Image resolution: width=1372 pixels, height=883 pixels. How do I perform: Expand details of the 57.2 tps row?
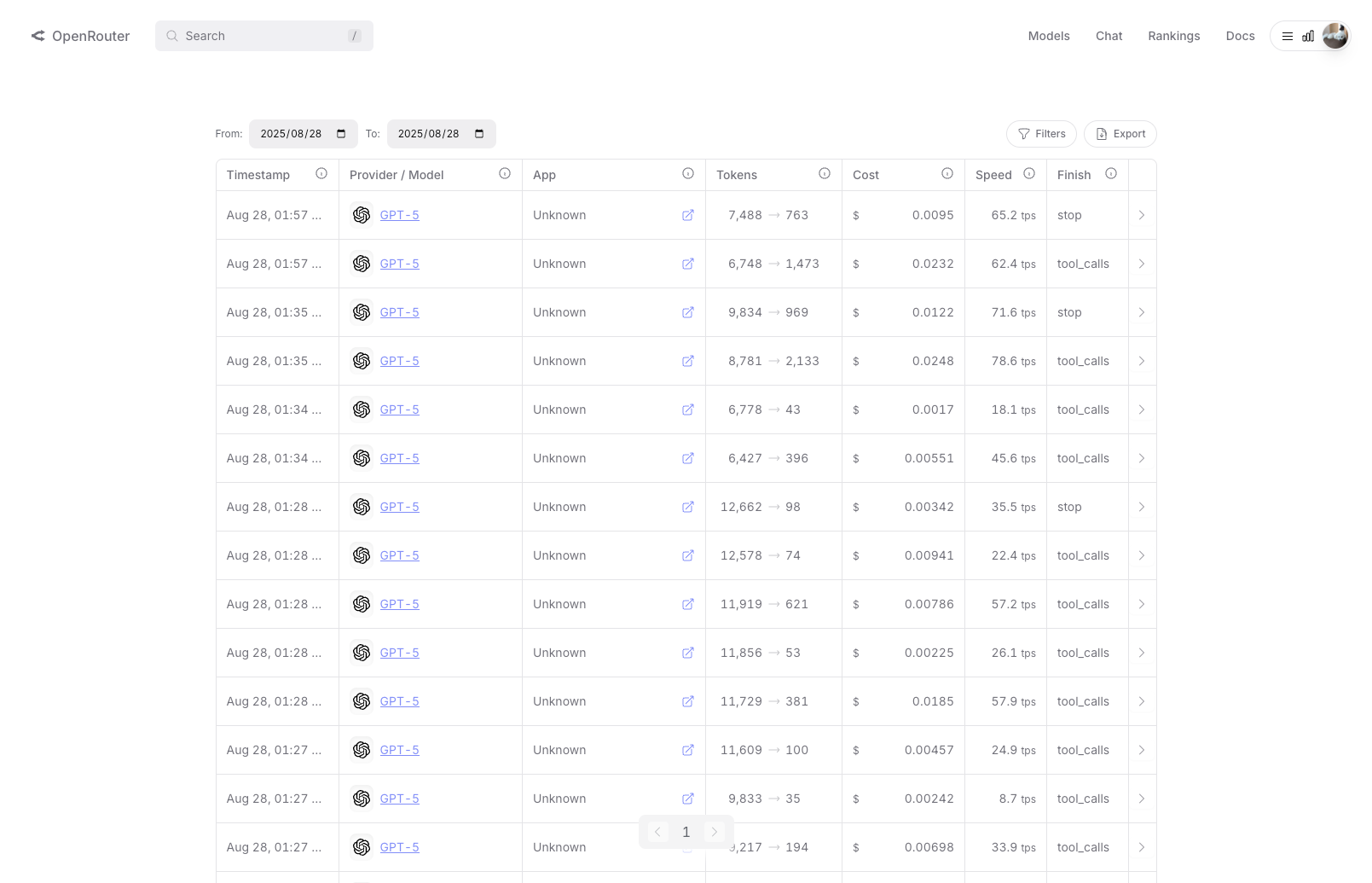tap(1142, 604)
